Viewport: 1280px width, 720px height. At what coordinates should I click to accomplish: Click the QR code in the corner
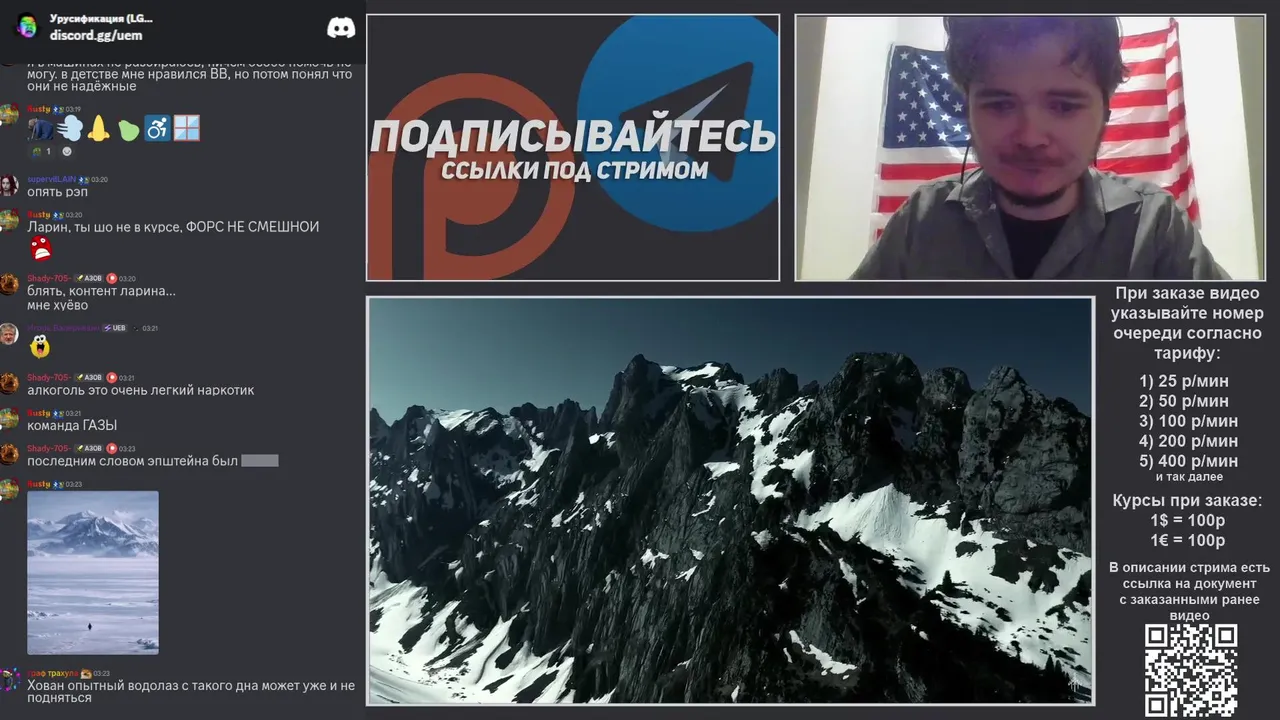pos(1191,671)
